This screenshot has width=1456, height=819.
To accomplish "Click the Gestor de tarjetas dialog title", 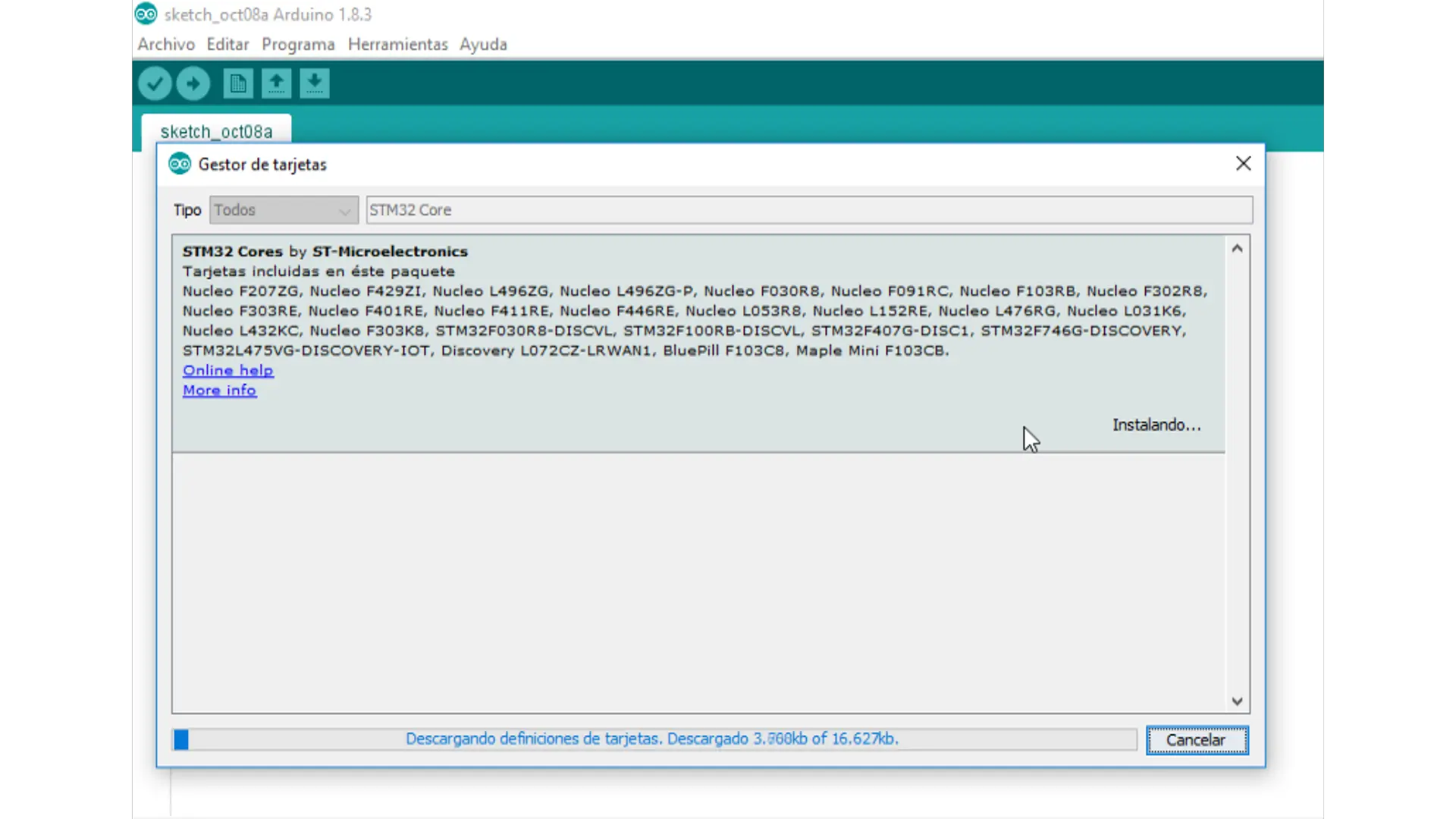I will (x=262, y=165).
